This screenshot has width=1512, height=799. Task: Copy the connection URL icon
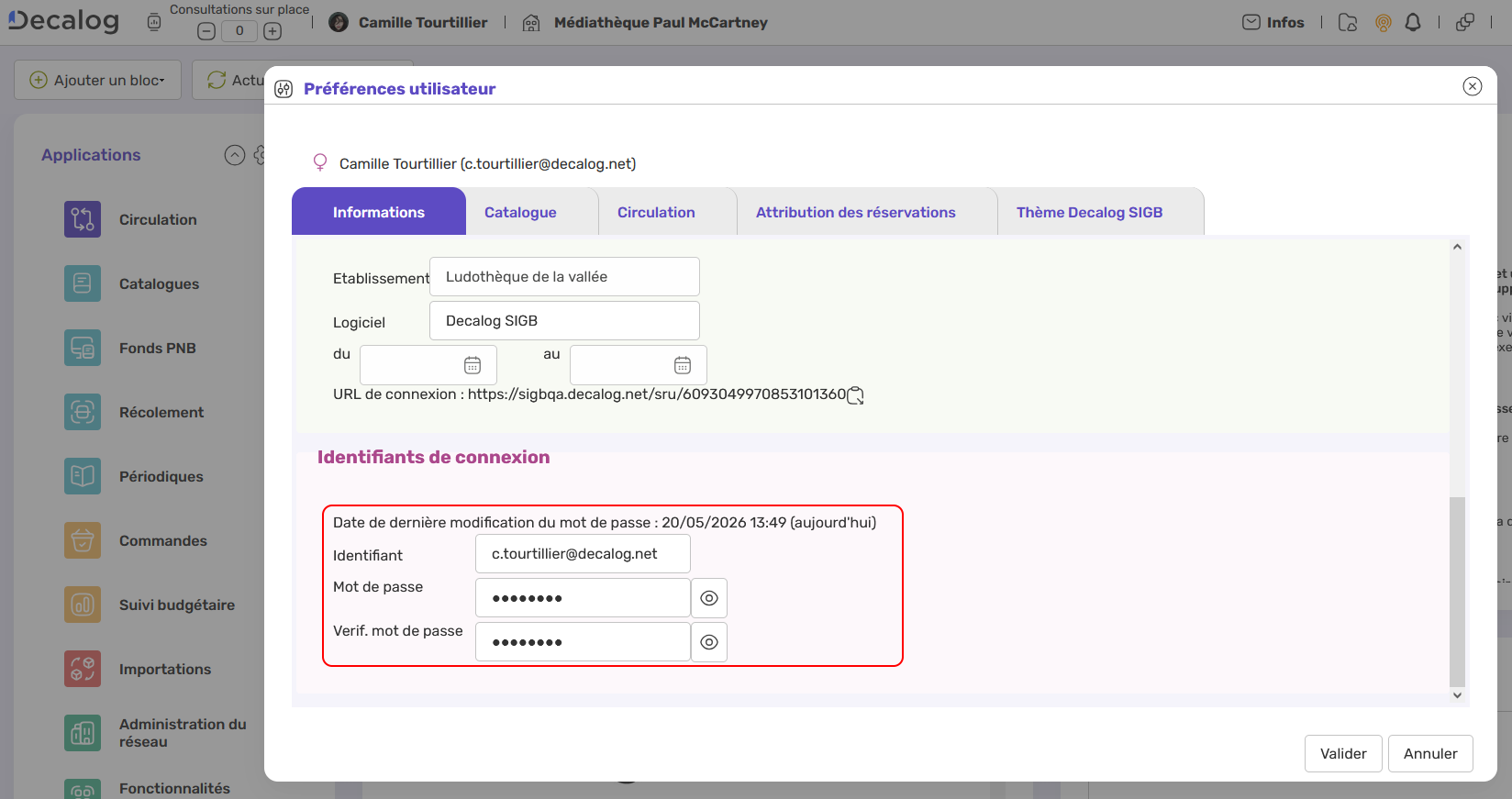click(x=855, y=395)
